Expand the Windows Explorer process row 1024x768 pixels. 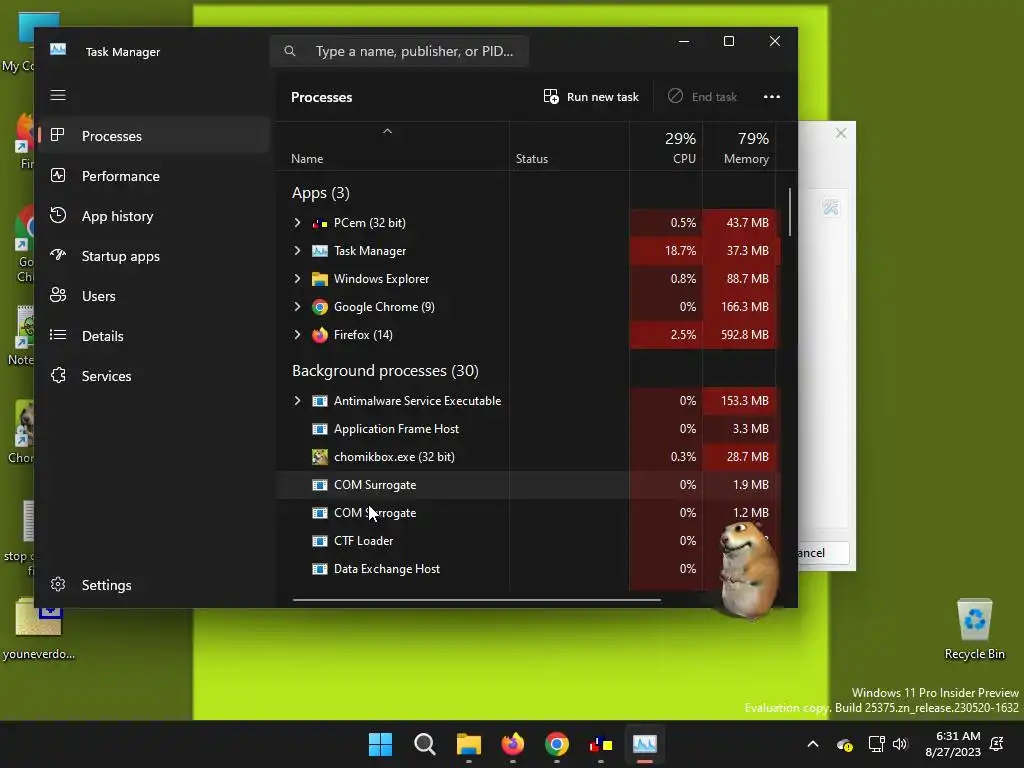[x=297, y=279]
